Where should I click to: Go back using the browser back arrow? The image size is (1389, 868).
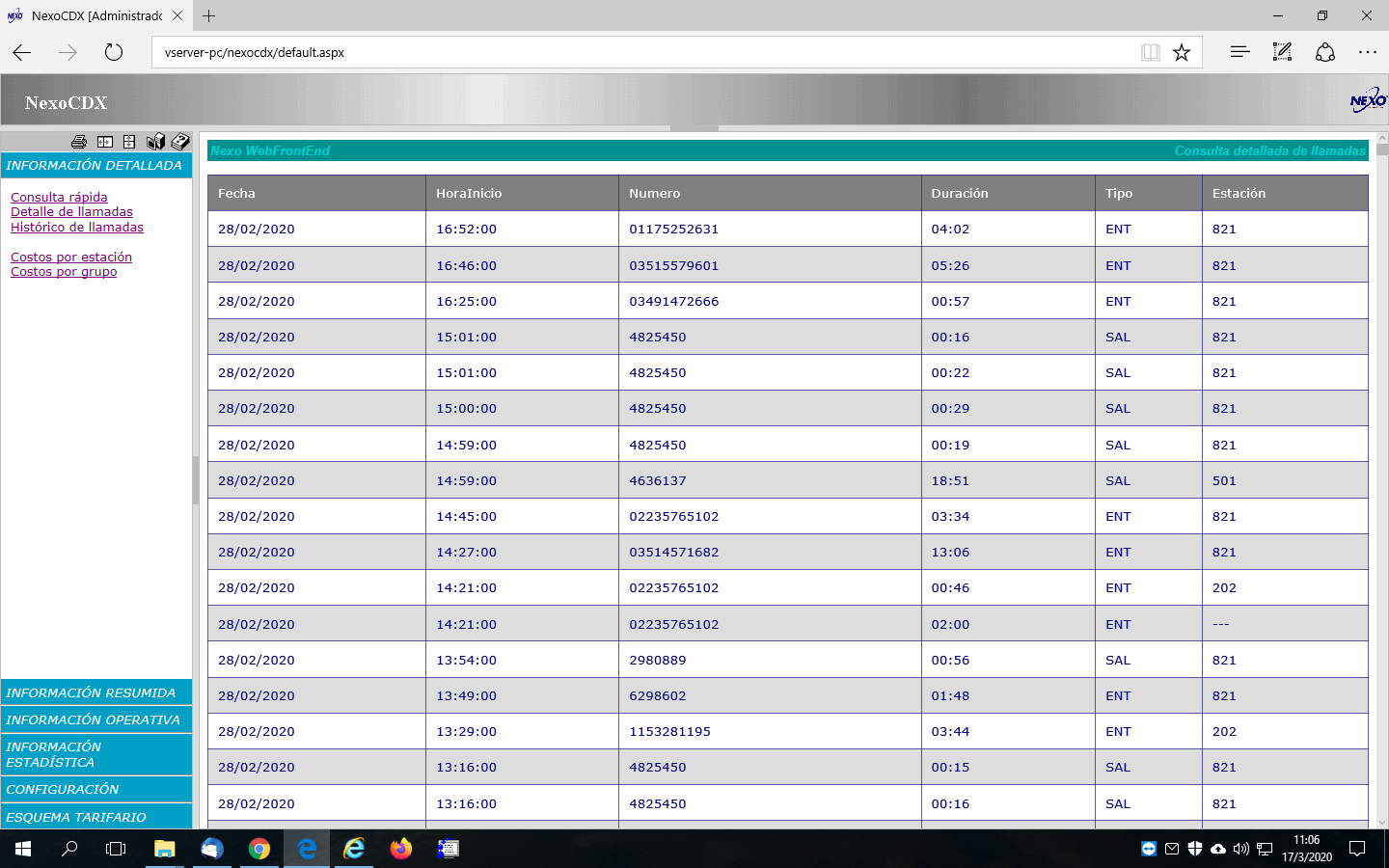tap(21, 52)
